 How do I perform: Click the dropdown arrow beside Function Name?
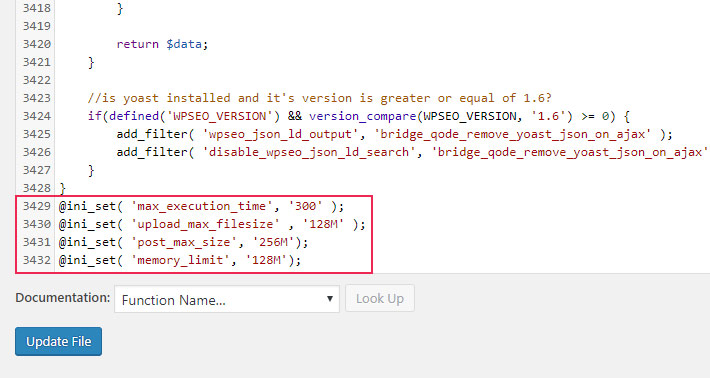330,299
